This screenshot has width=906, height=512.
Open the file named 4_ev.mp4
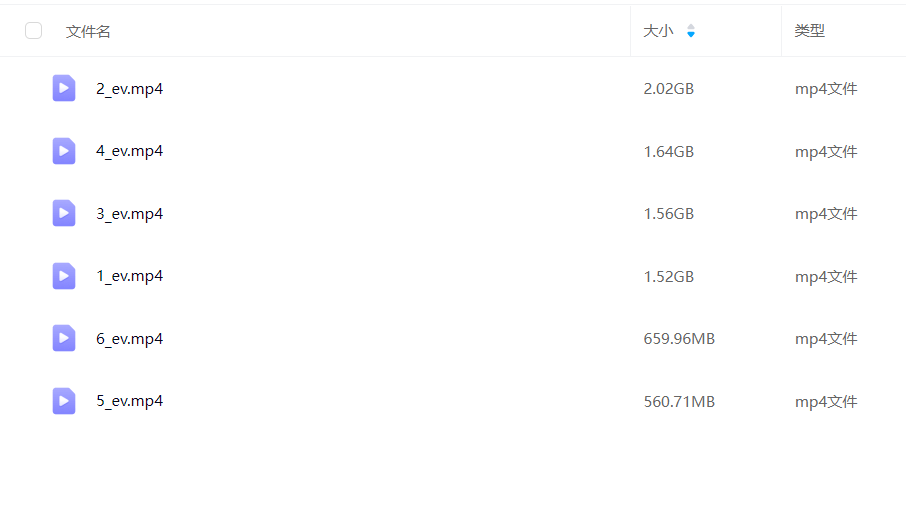pos(129,151)
